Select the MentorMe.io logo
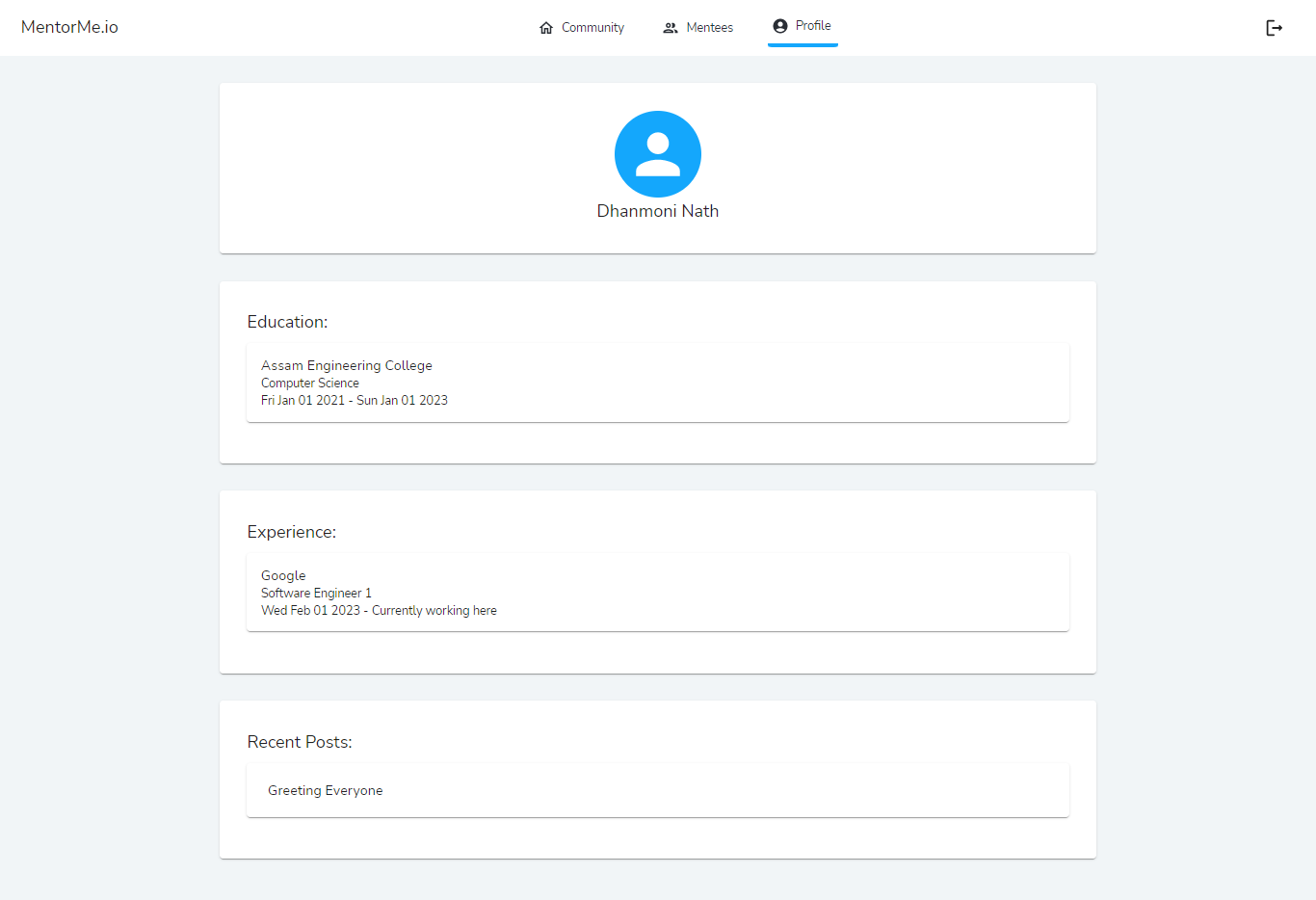 tap(68, 27)
